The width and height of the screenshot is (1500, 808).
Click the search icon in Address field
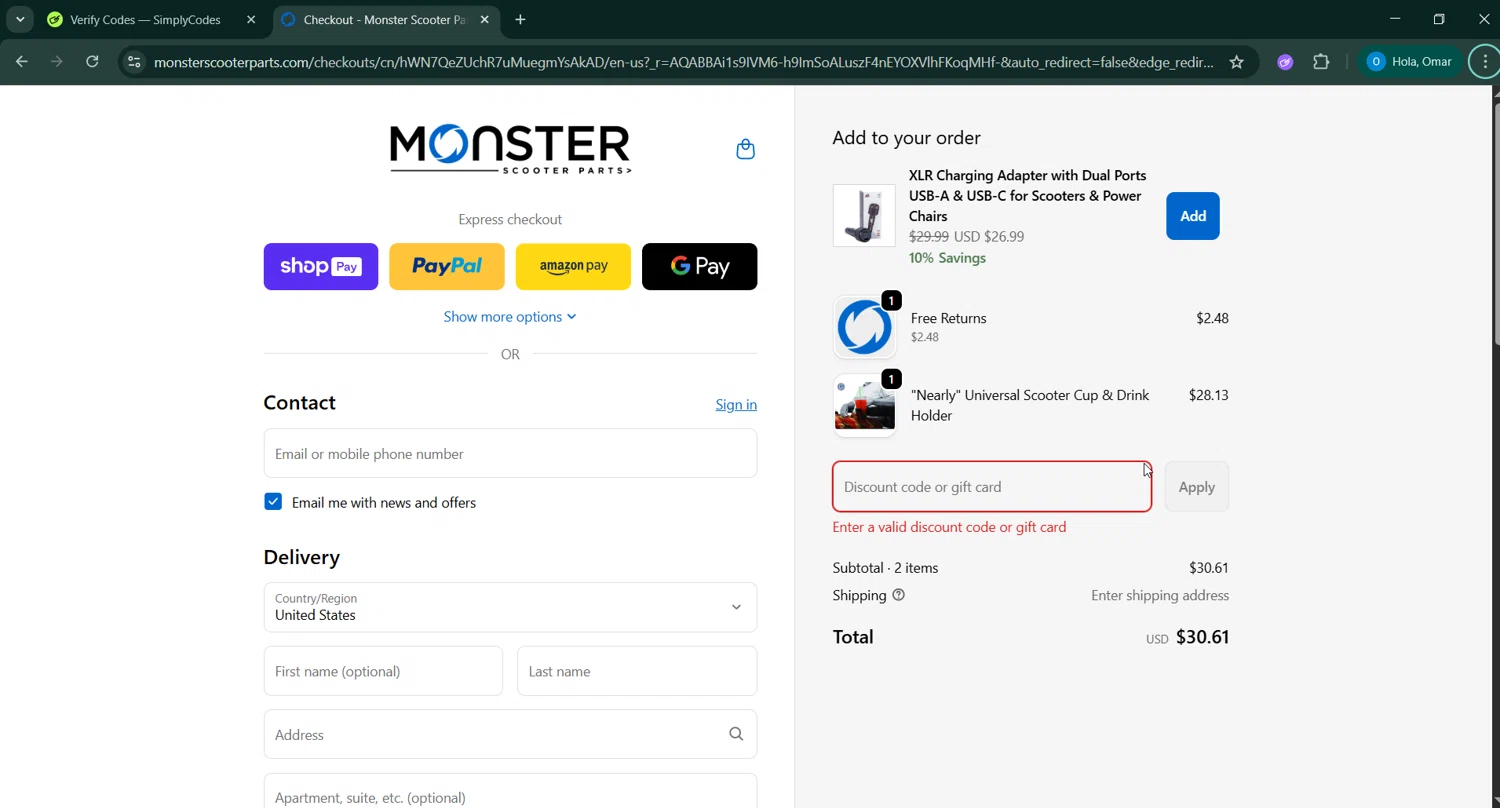click(x=736, y=734)
